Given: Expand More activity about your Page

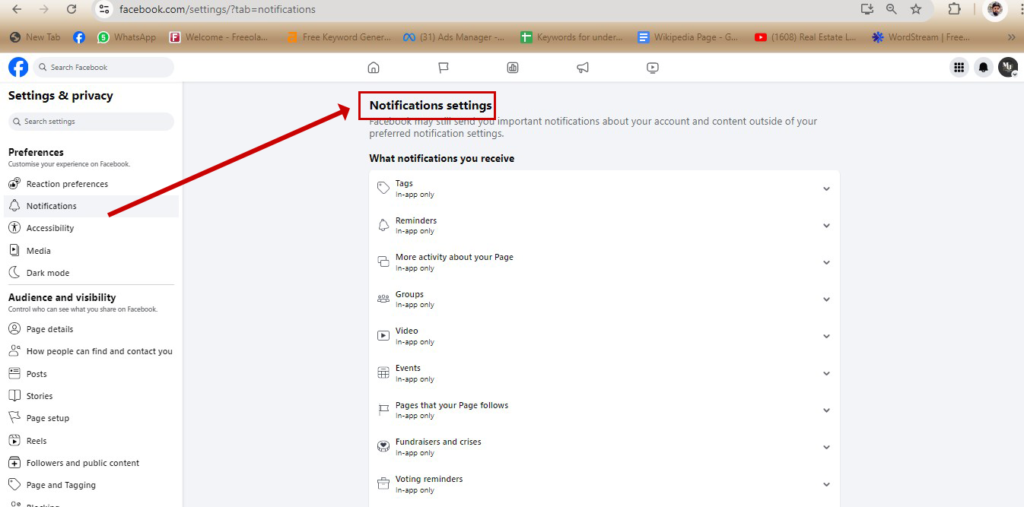Looking at the screenshot, I should pyautogui.click(x=604, y=262).
